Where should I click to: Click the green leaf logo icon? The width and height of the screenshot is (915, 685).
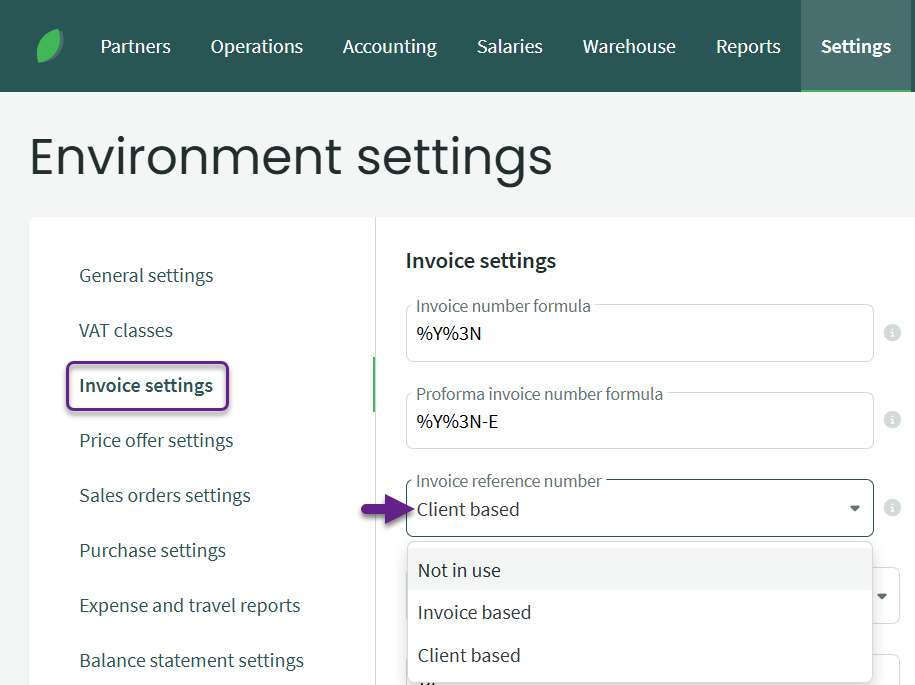(x=50, y=46)
